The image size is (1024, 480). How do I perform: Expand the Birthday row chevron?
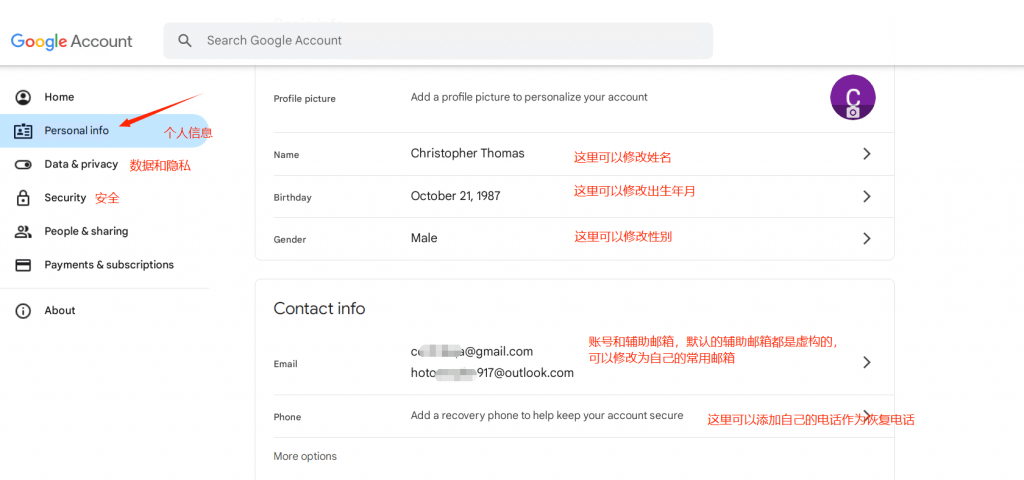tap(867, 197)
